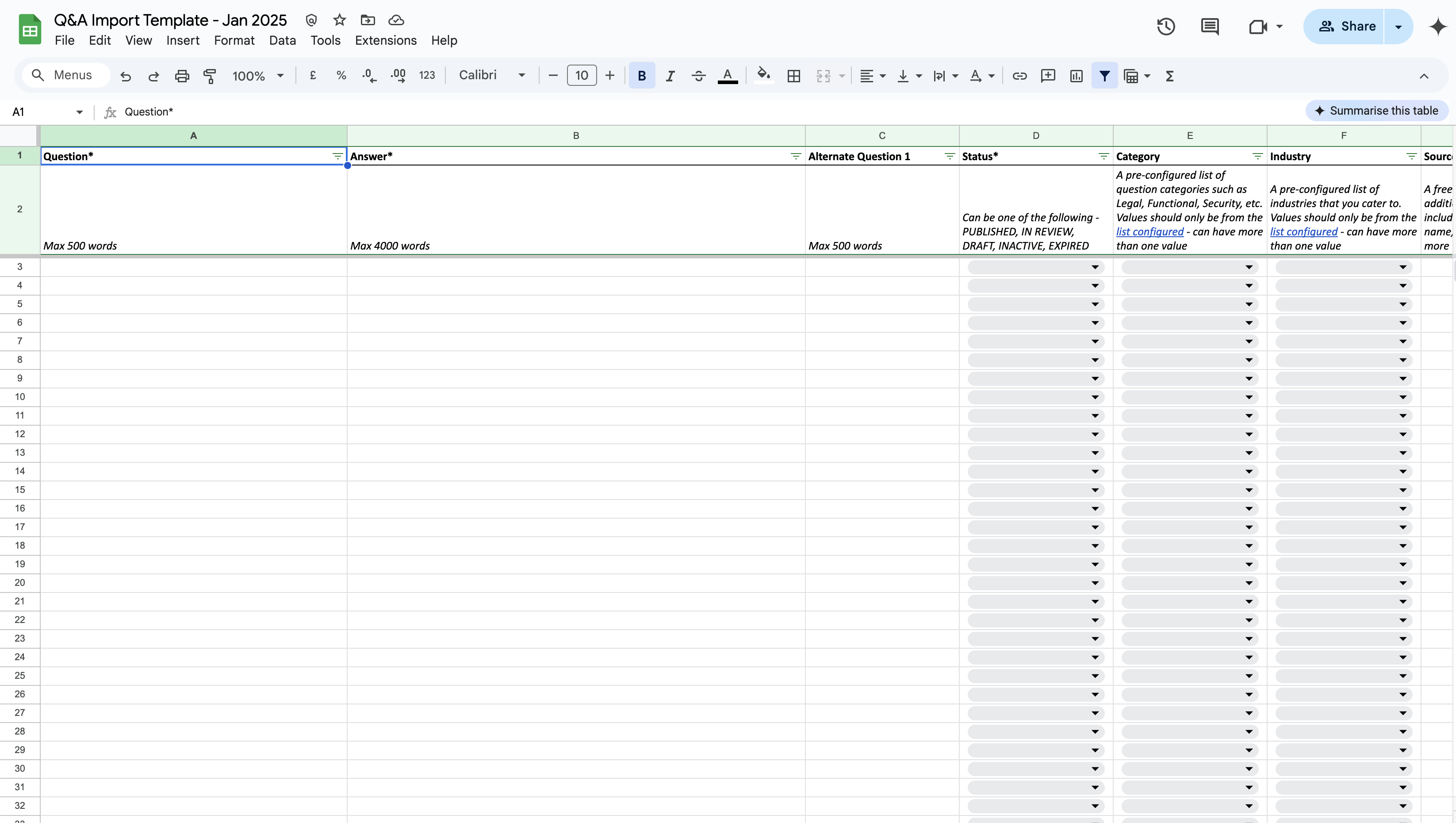The width and height of the screenshot is (1456, 823).
Task: Toggle italic text formatting
Action: click(x=671, y=76)
